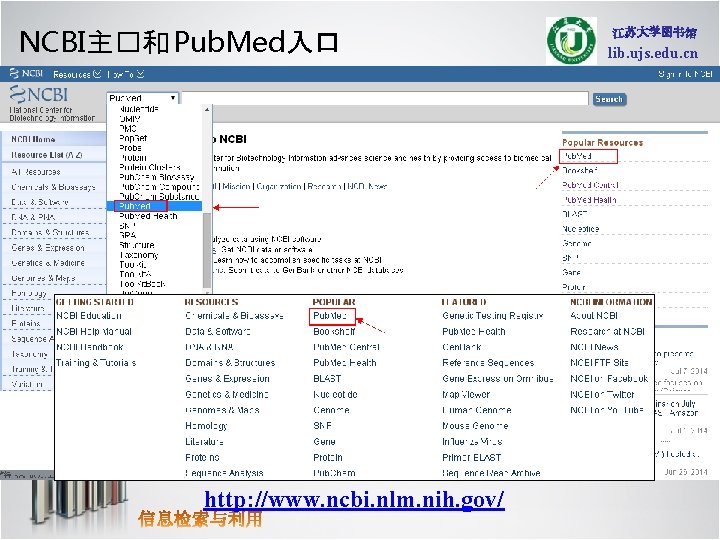Select Nucleotide in the database list
This screenshot has height=540, width=720.
[139, 109]
